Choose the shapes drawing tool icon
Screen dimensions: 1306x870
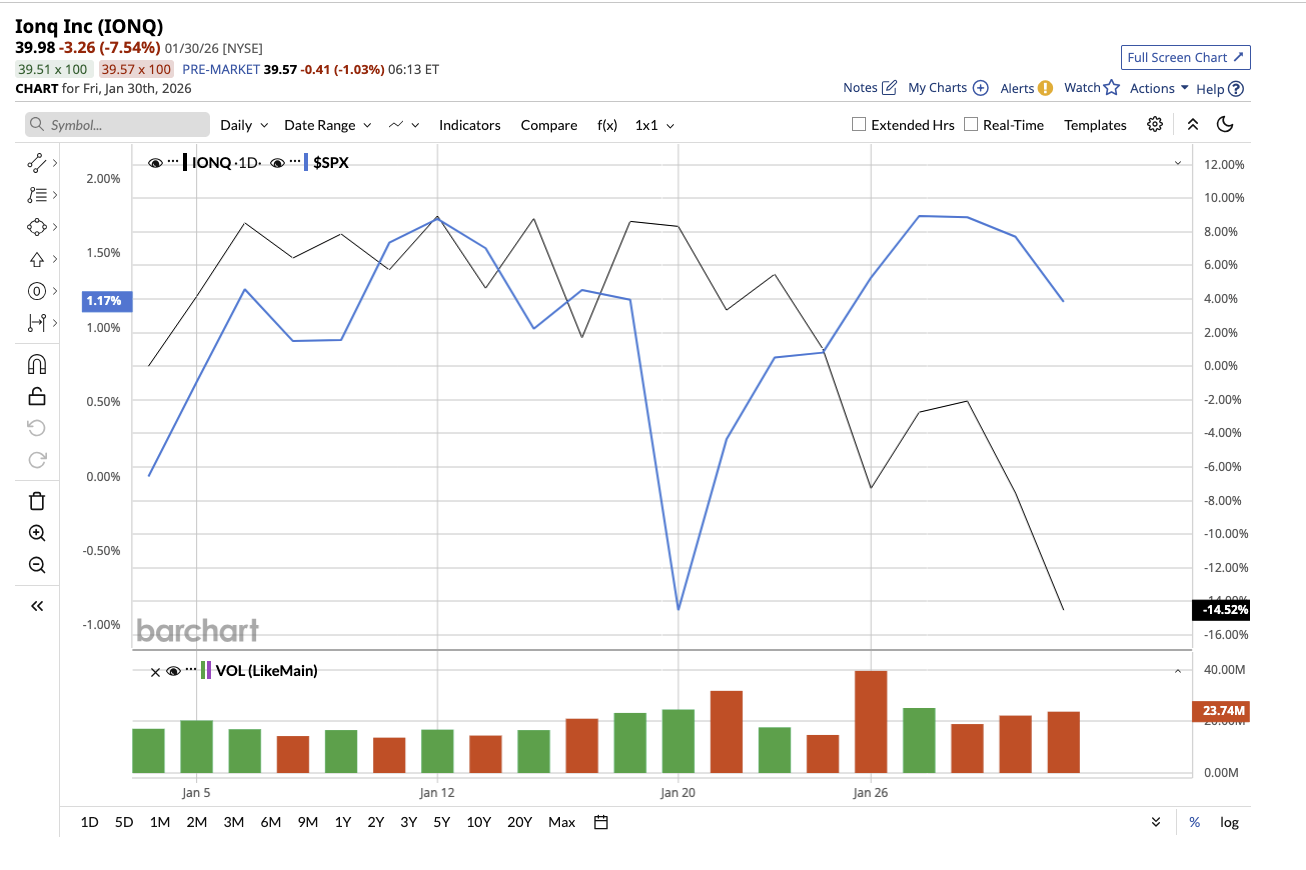coord(37,227)
